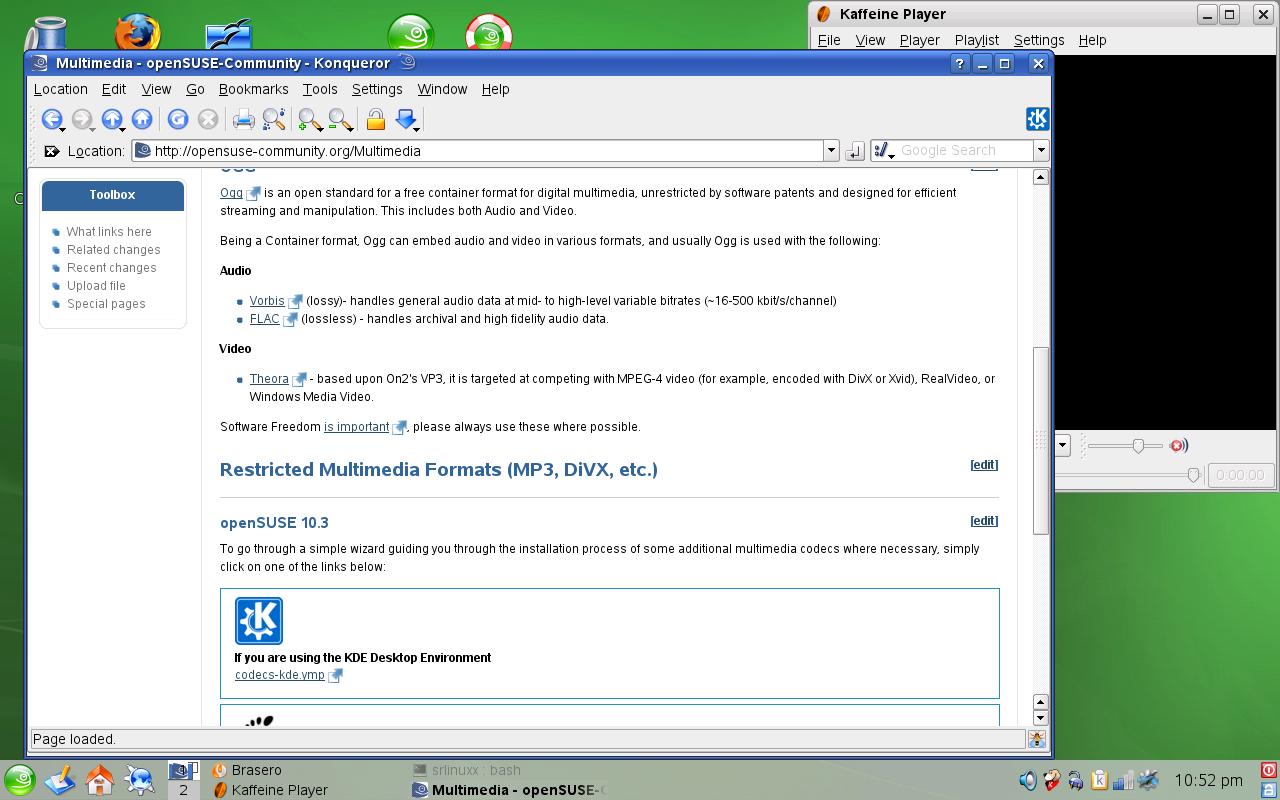Click the scrollbar up arrow at top
1280x800 pixels.
tap(1041, 177)
